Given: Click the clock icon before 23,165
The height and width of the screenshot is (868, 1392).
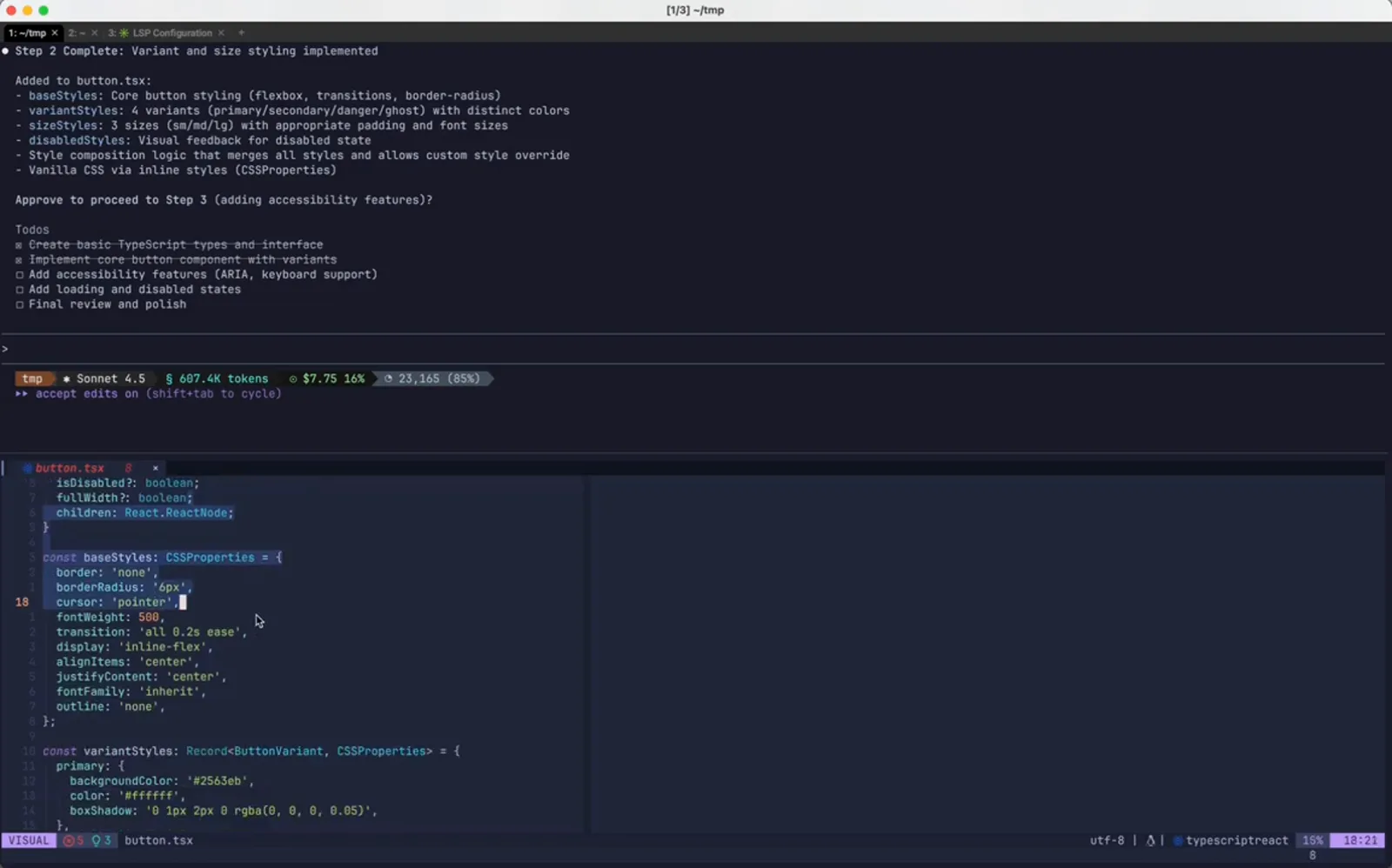Looking at the screenshot, I should coord(388,378).
